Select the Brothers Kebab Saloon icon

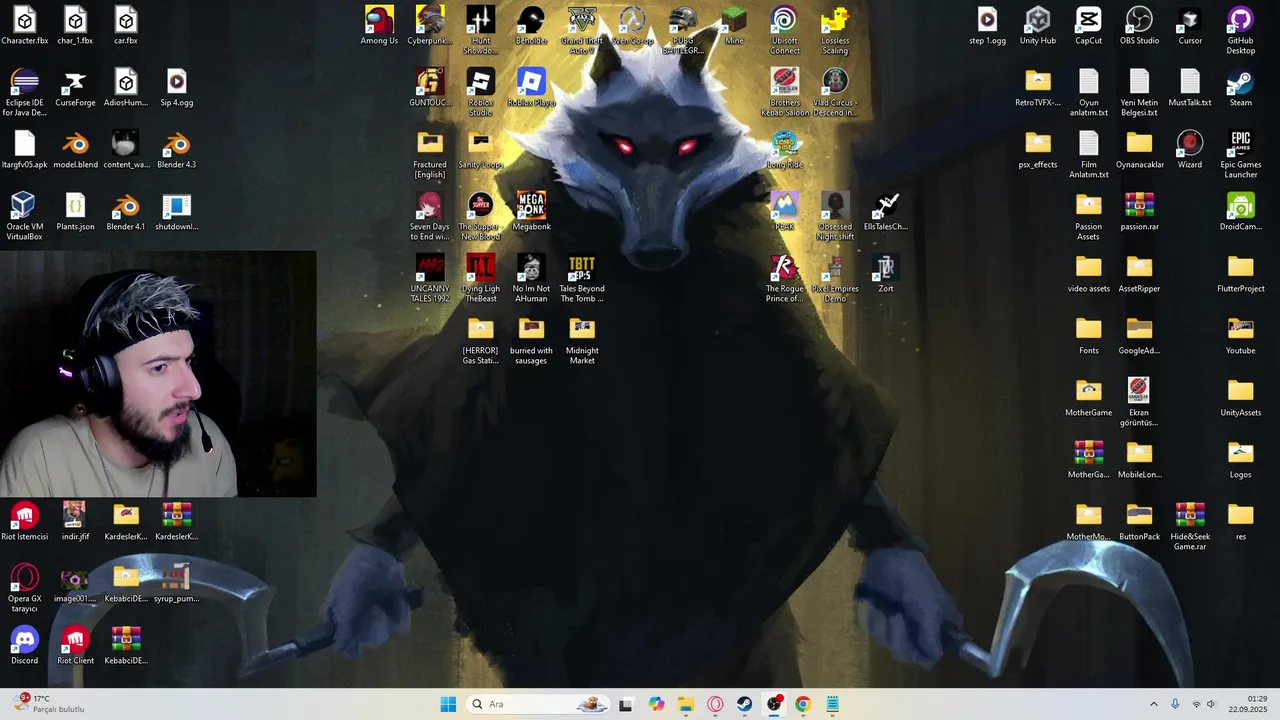[784, 92]
